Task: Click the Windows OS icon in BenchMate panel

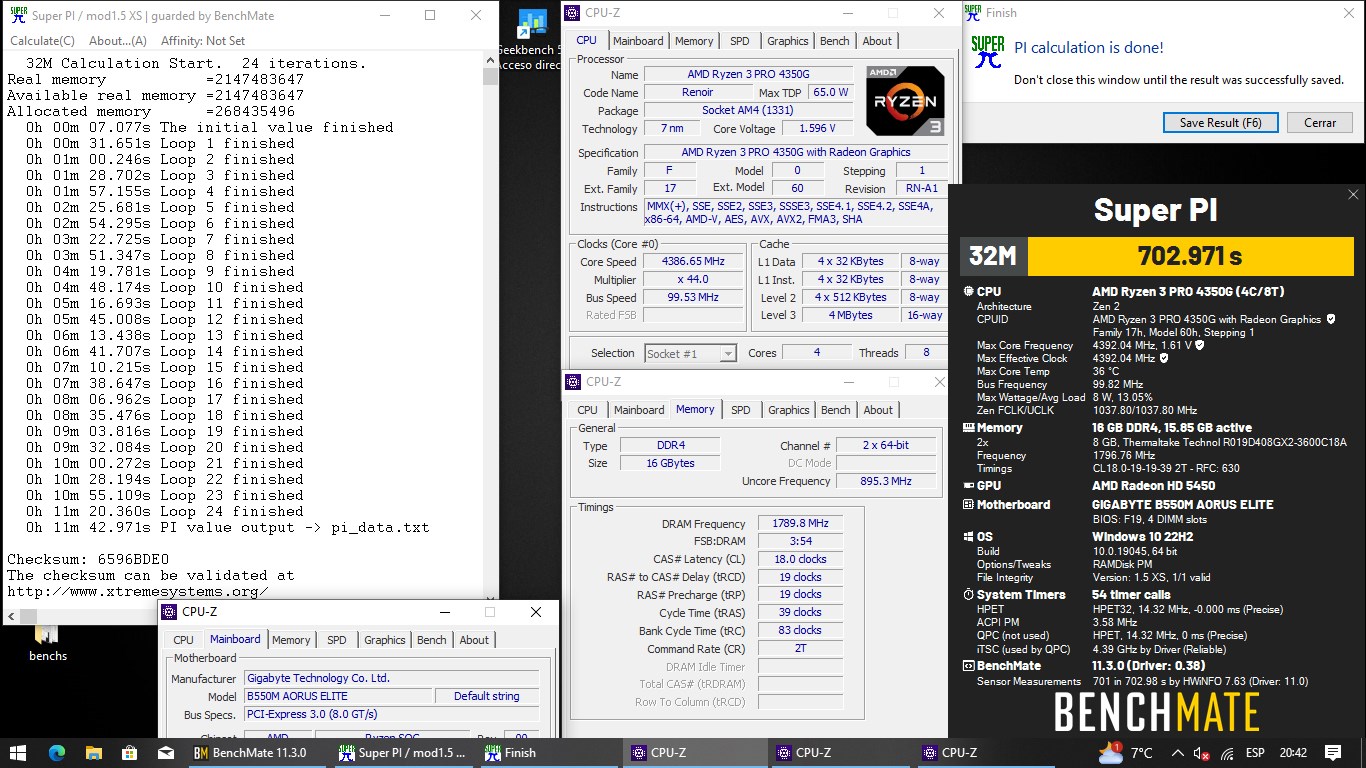Action: click(x=968, y=537)
